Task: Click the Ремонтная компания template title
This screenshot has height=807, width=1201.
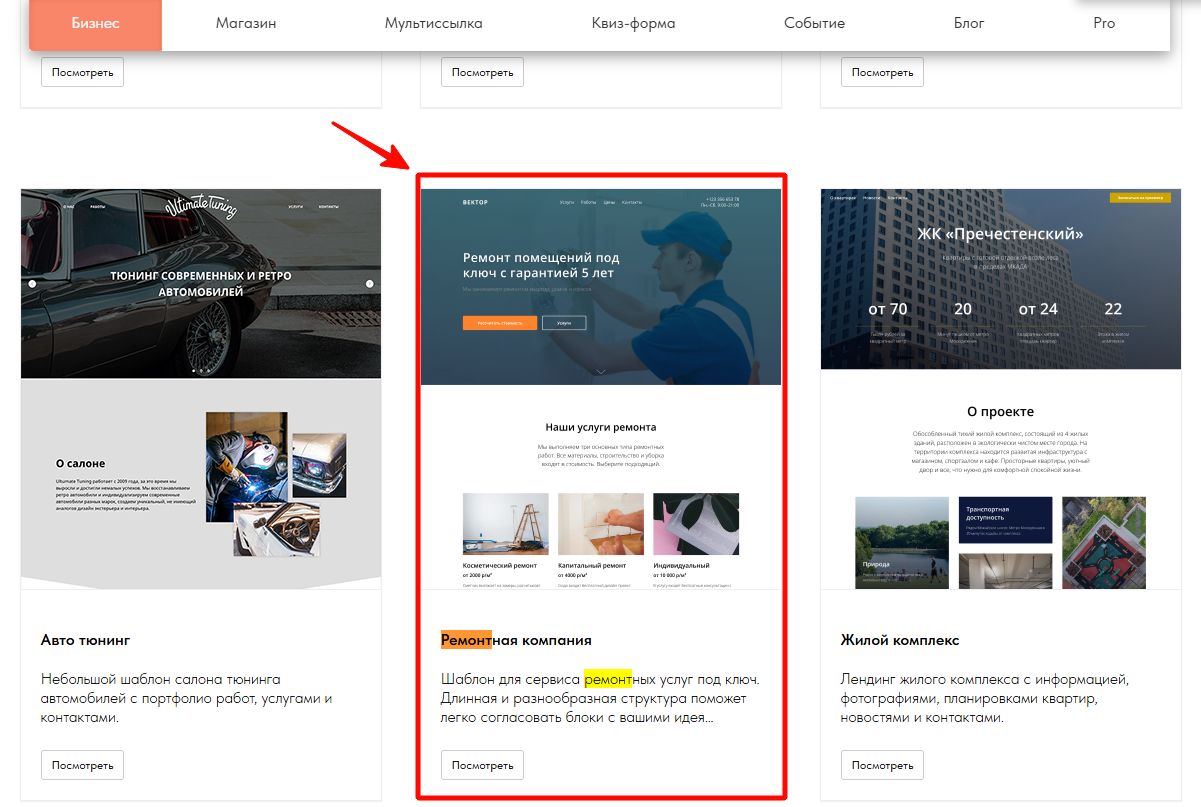Action: (516, 640)
